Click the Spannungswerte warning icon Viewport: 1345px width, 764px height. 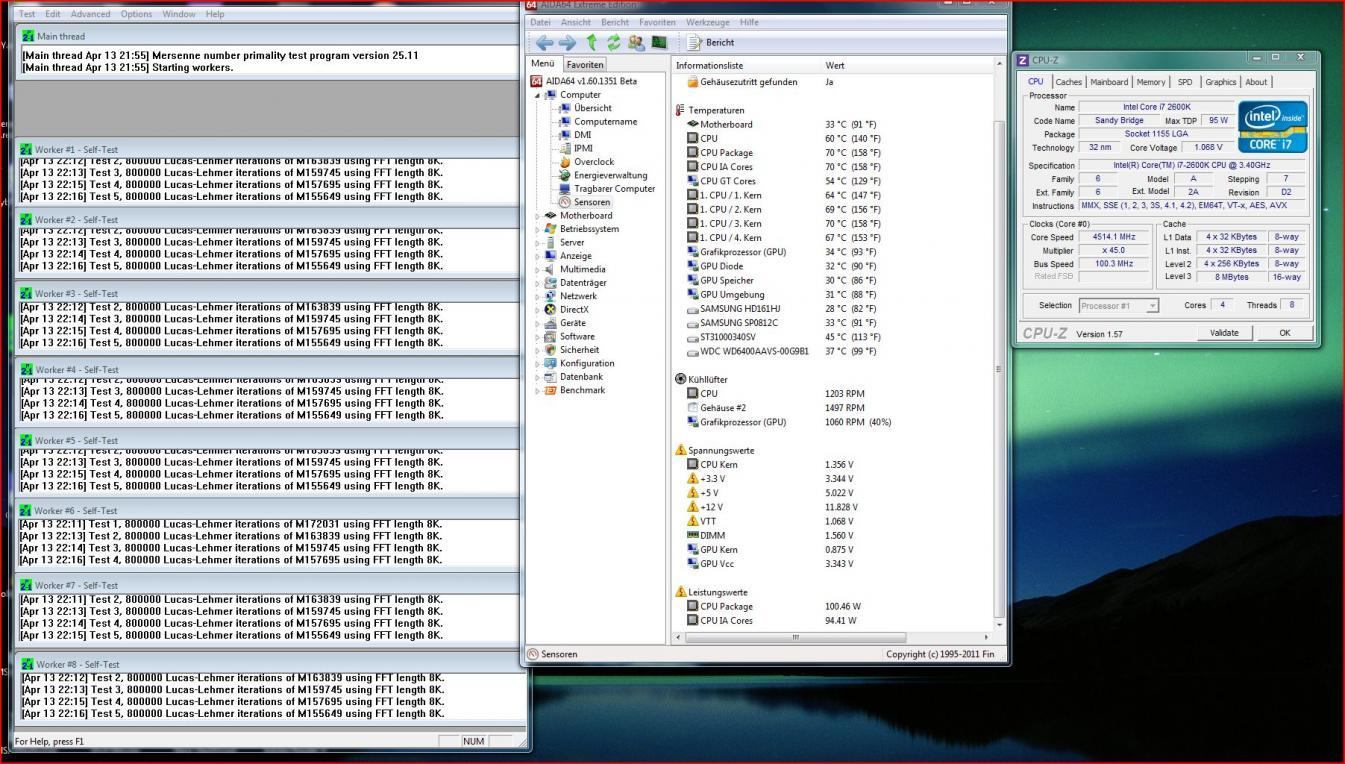click(x=681, y=450)
